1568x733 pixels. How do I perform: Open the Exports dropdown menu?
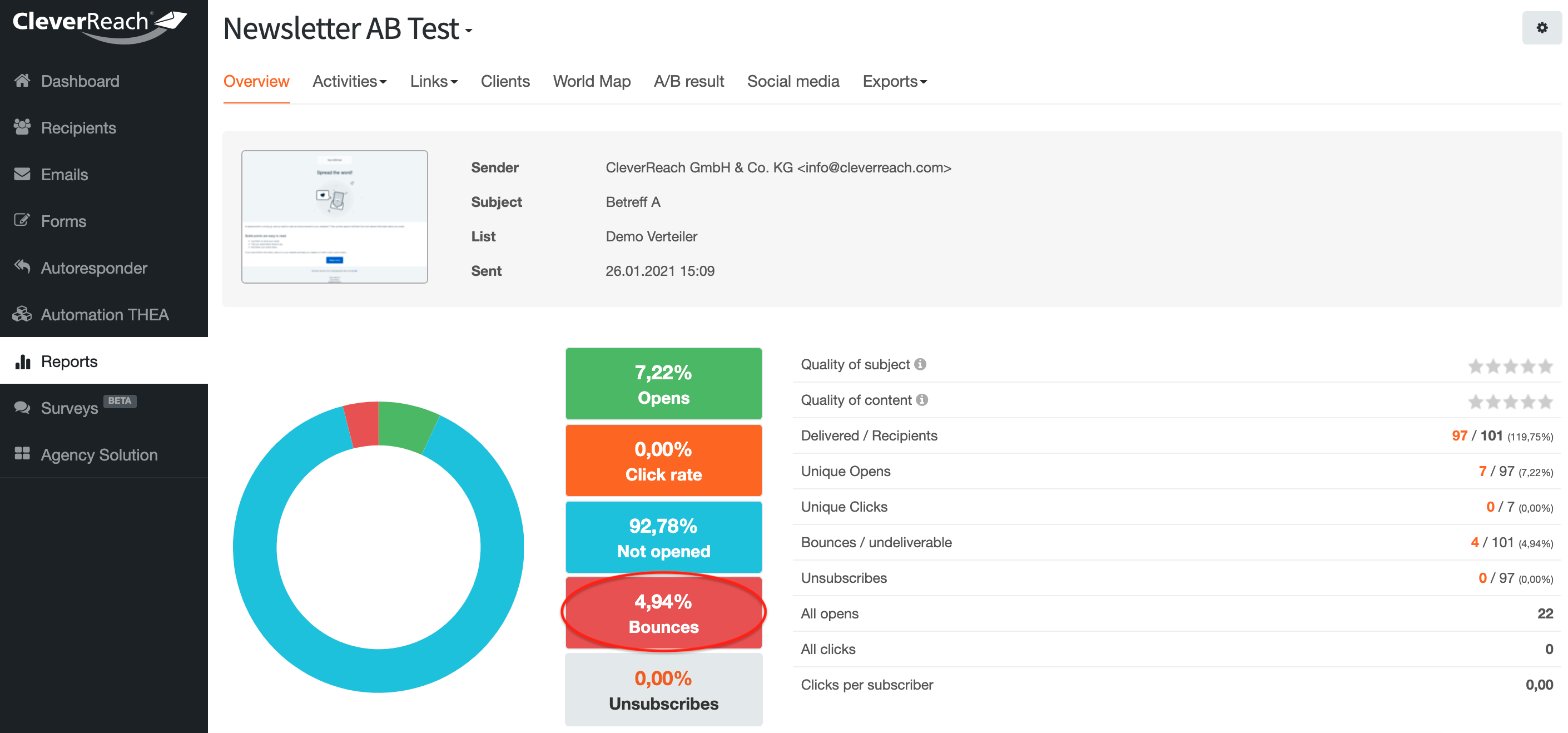pyautogui.click(x=894, y=82)
